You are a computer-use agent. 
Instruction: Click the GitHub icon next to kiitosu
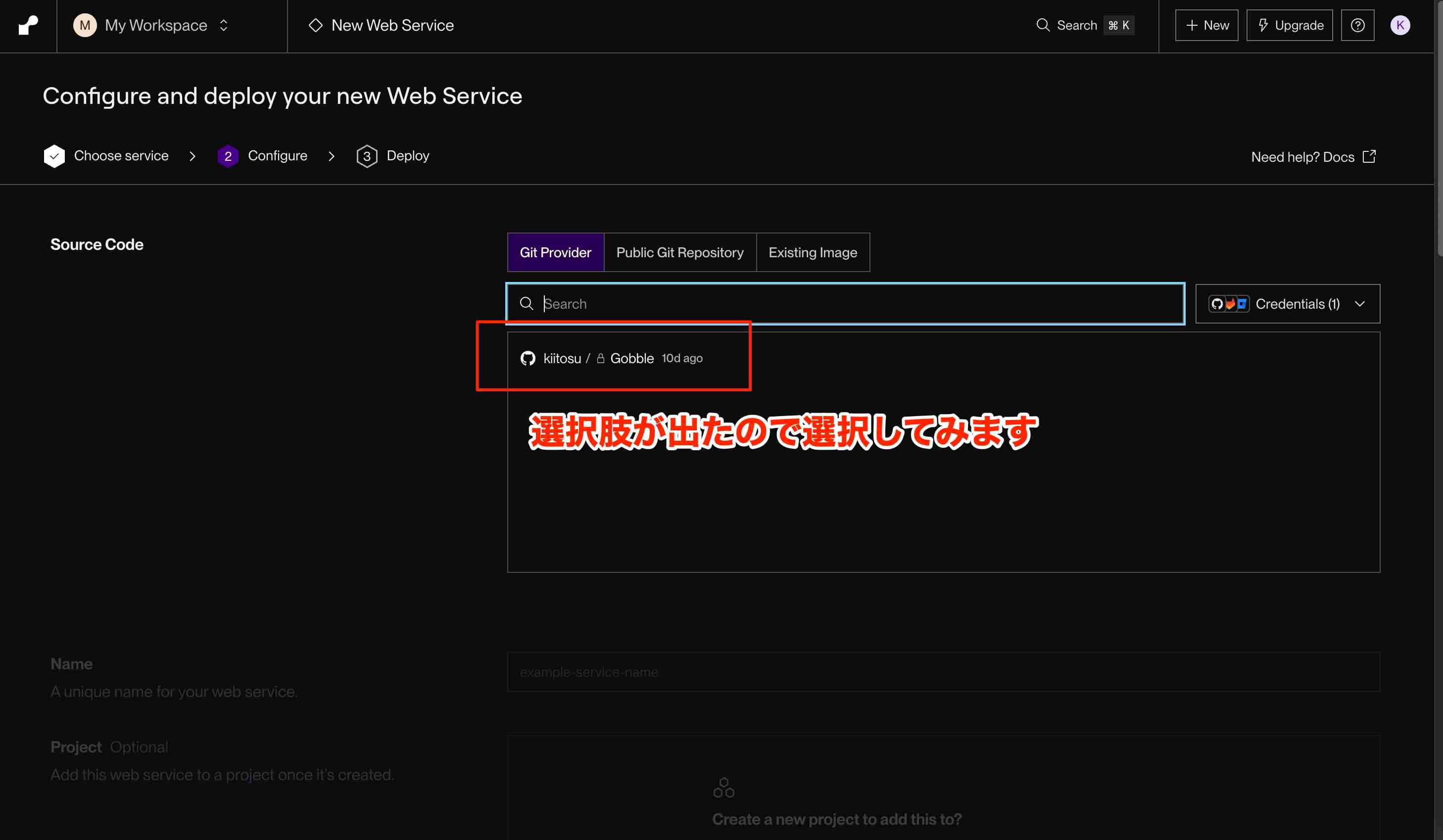click(528, 359)
